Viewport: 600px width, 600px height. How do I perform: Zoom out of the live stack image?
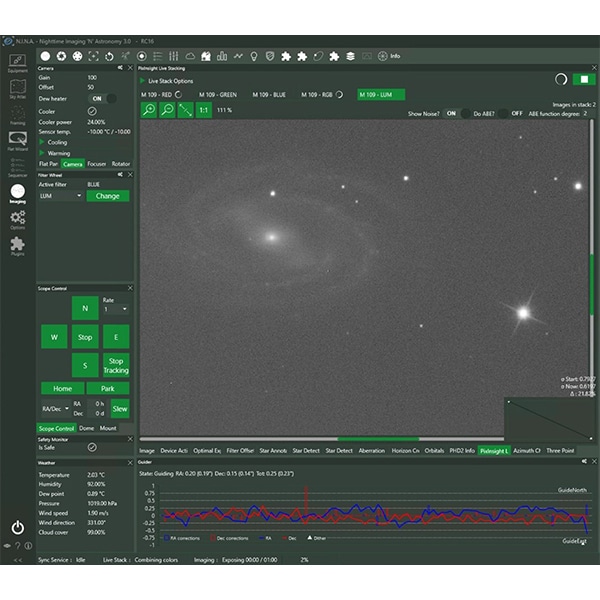pos(167,110)
